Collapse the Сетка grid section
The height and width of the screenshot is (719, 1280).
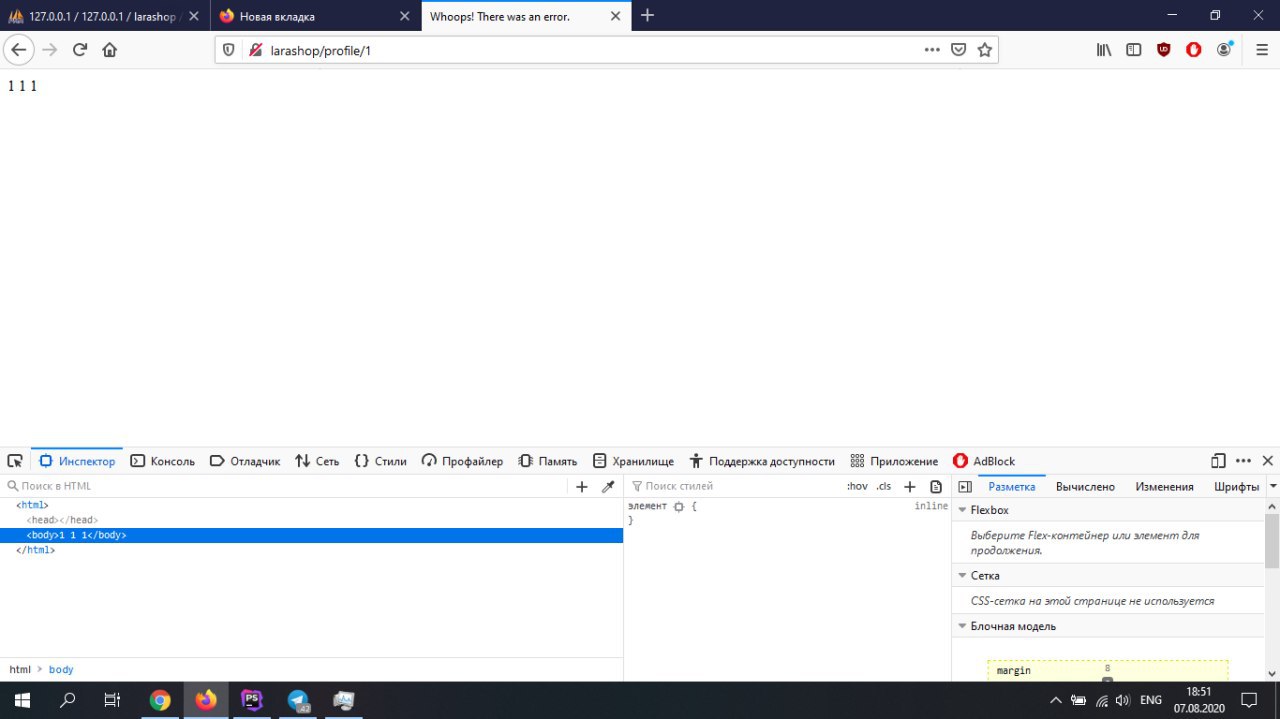tap(963, 575)
